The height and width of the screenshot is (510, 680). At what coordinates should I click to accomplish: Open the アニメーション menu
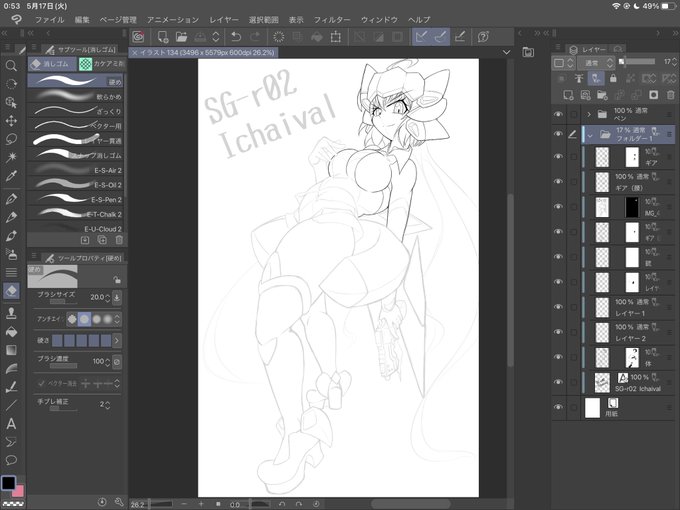pos(173,20)
